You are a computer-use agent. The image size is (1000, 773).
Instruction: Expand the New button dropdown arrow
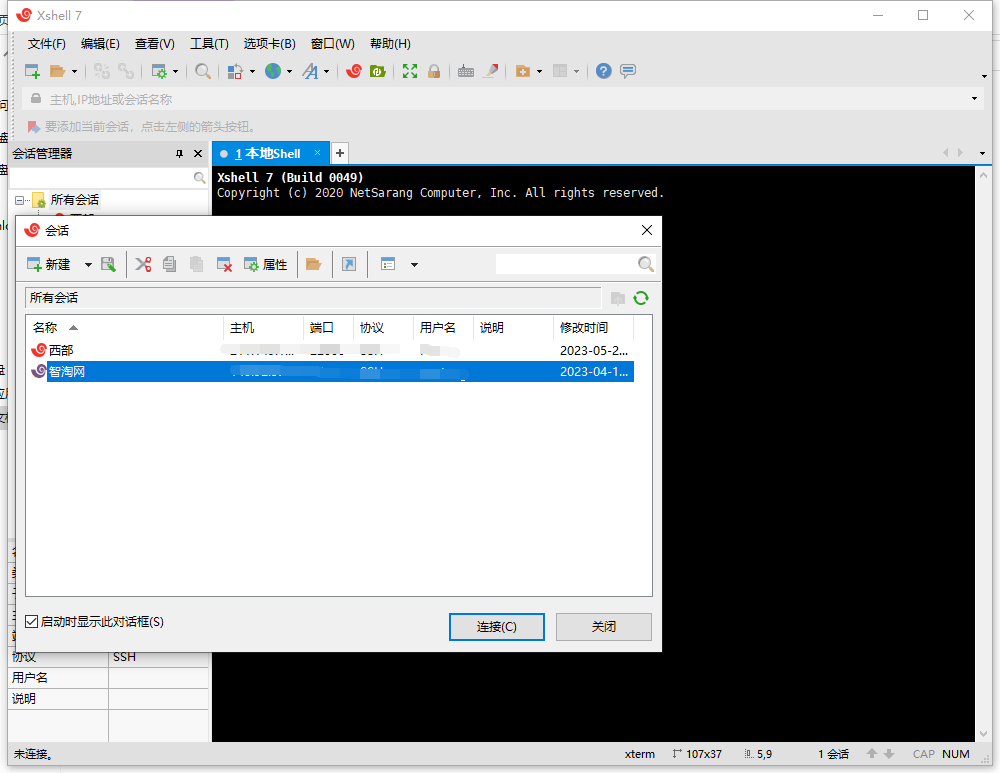[x=88, y=265]
